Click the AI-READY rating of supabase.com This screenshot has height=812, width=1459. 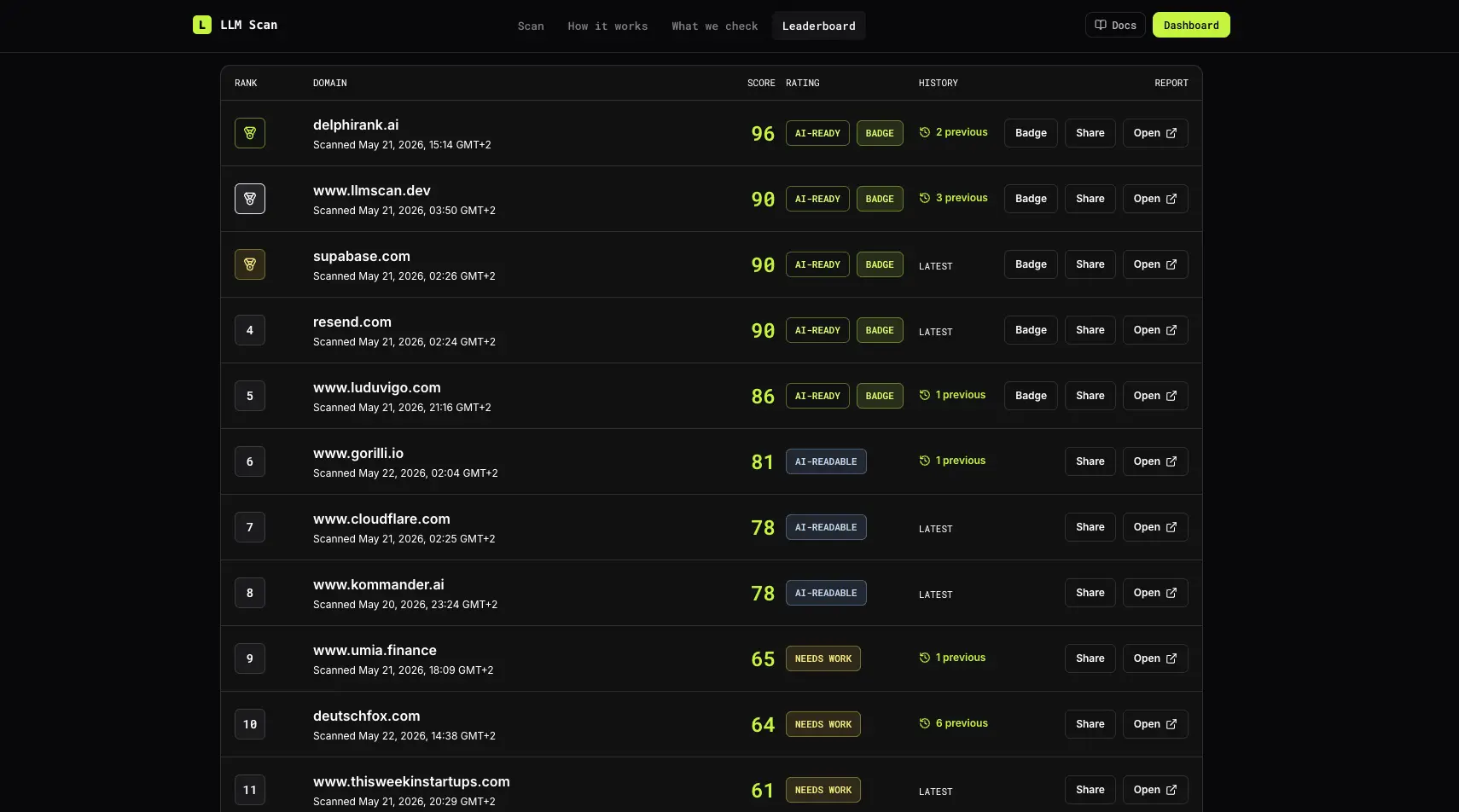[817, 264]
